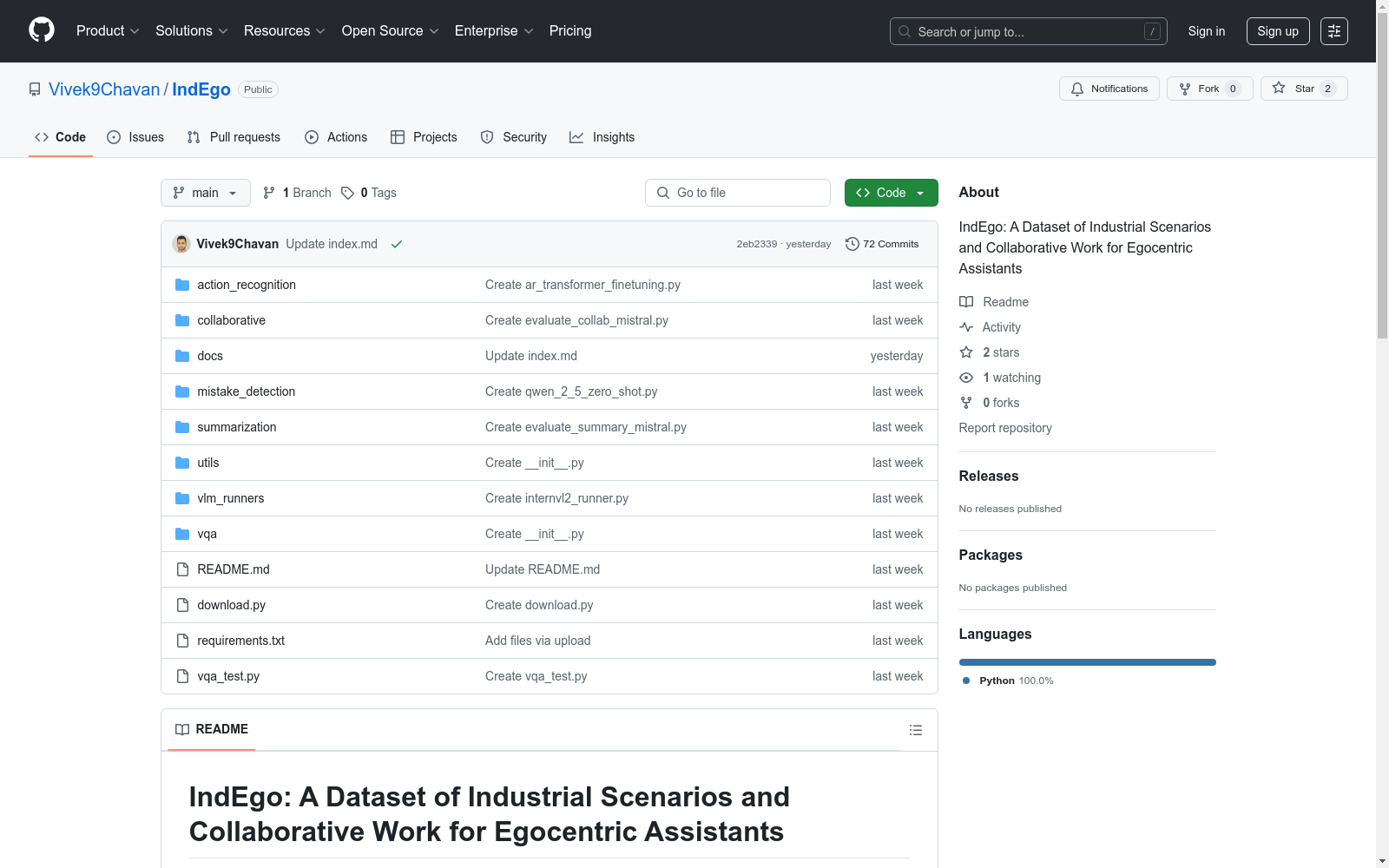The width and height of the screenshot is (1389, 868).
Task: Expand the Product menu
Action: 108,31
